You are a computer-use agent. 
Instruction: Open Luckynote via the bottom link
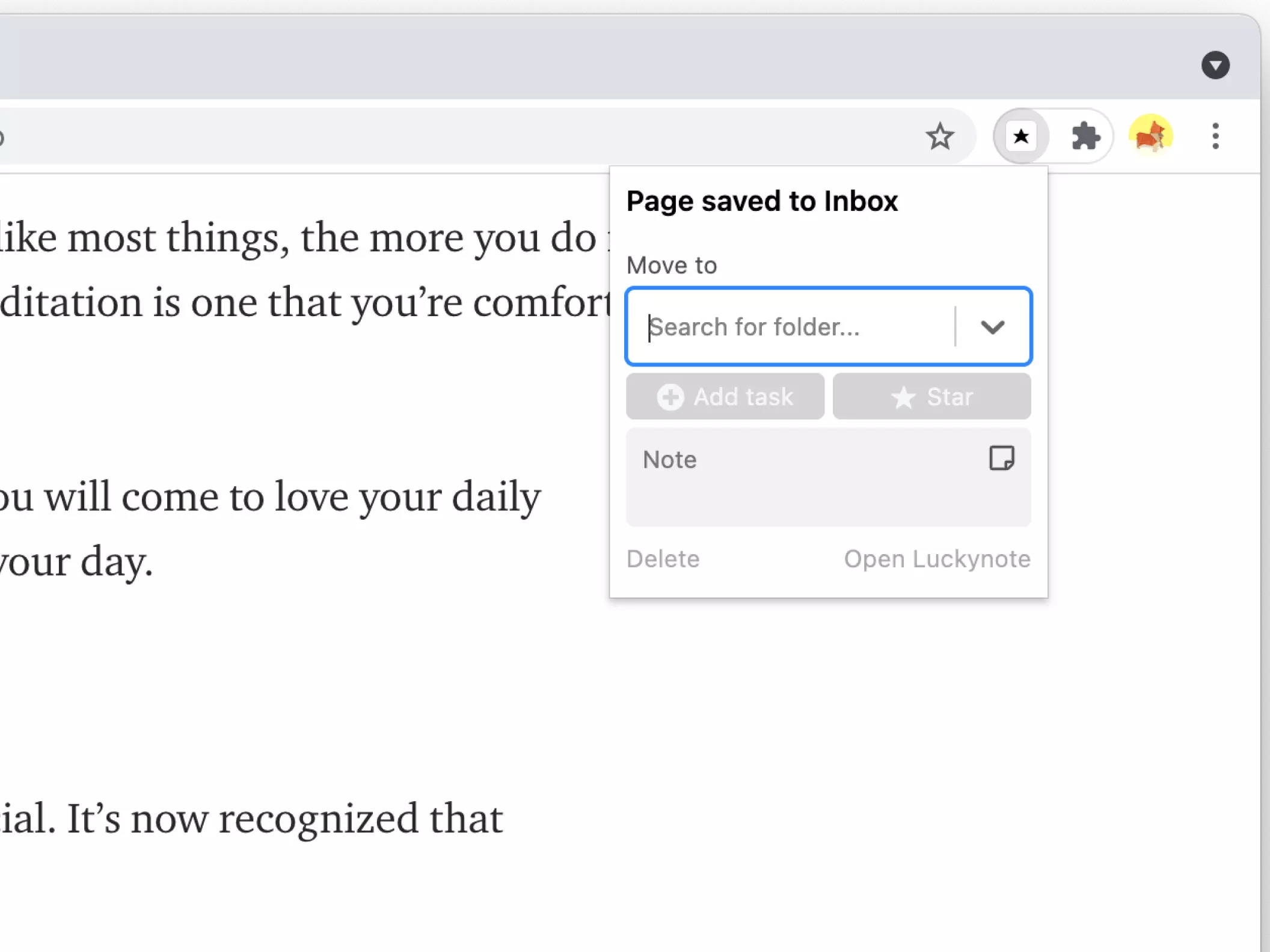point(937,559)
